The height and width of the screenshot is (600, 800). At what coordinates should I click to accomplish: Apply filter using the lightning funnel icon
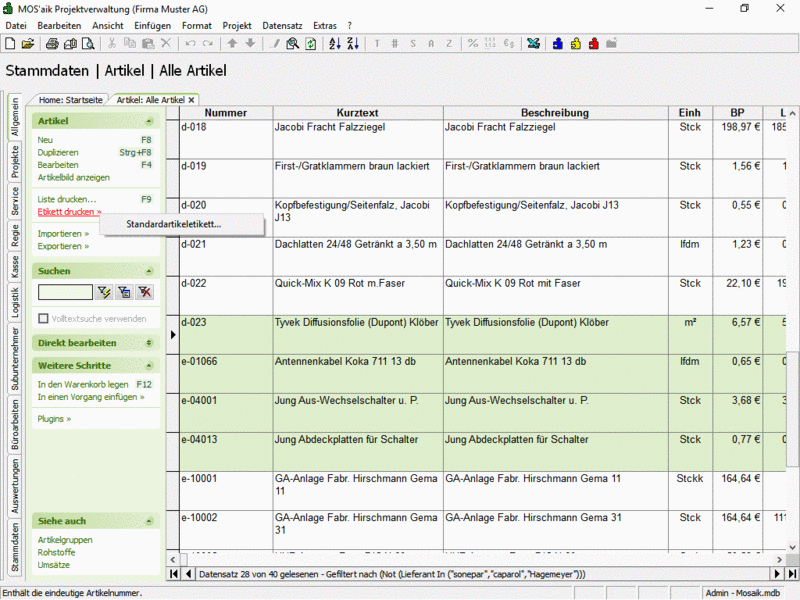pyautogui.click(x=105, y=292)
